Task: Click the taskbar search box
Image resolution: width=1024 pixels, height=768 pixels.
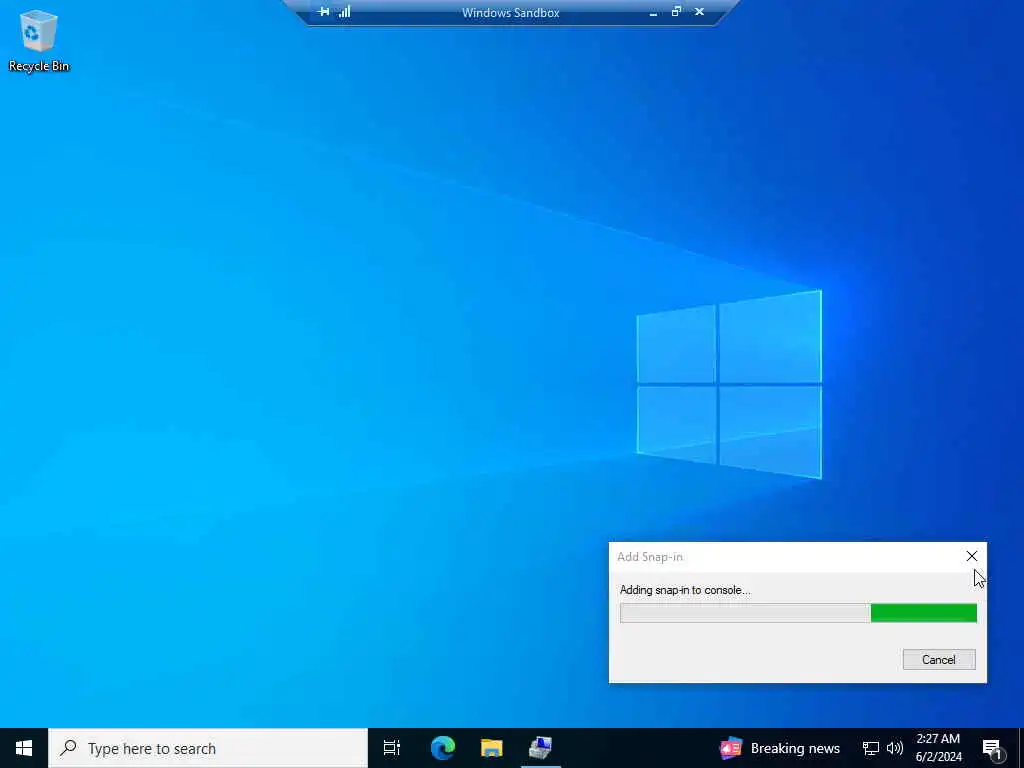Action: click(208, 748)
